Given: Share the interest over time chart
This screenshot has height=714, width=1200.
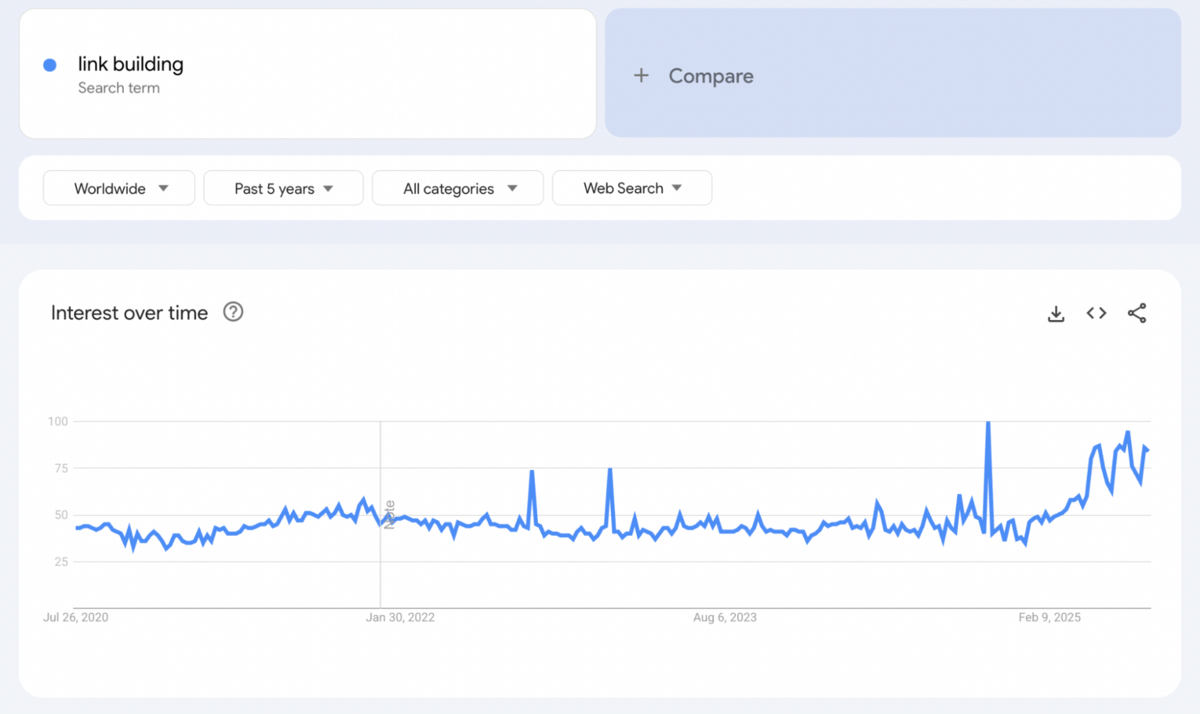Looking at the screenshot, I should coord(1137,313).
